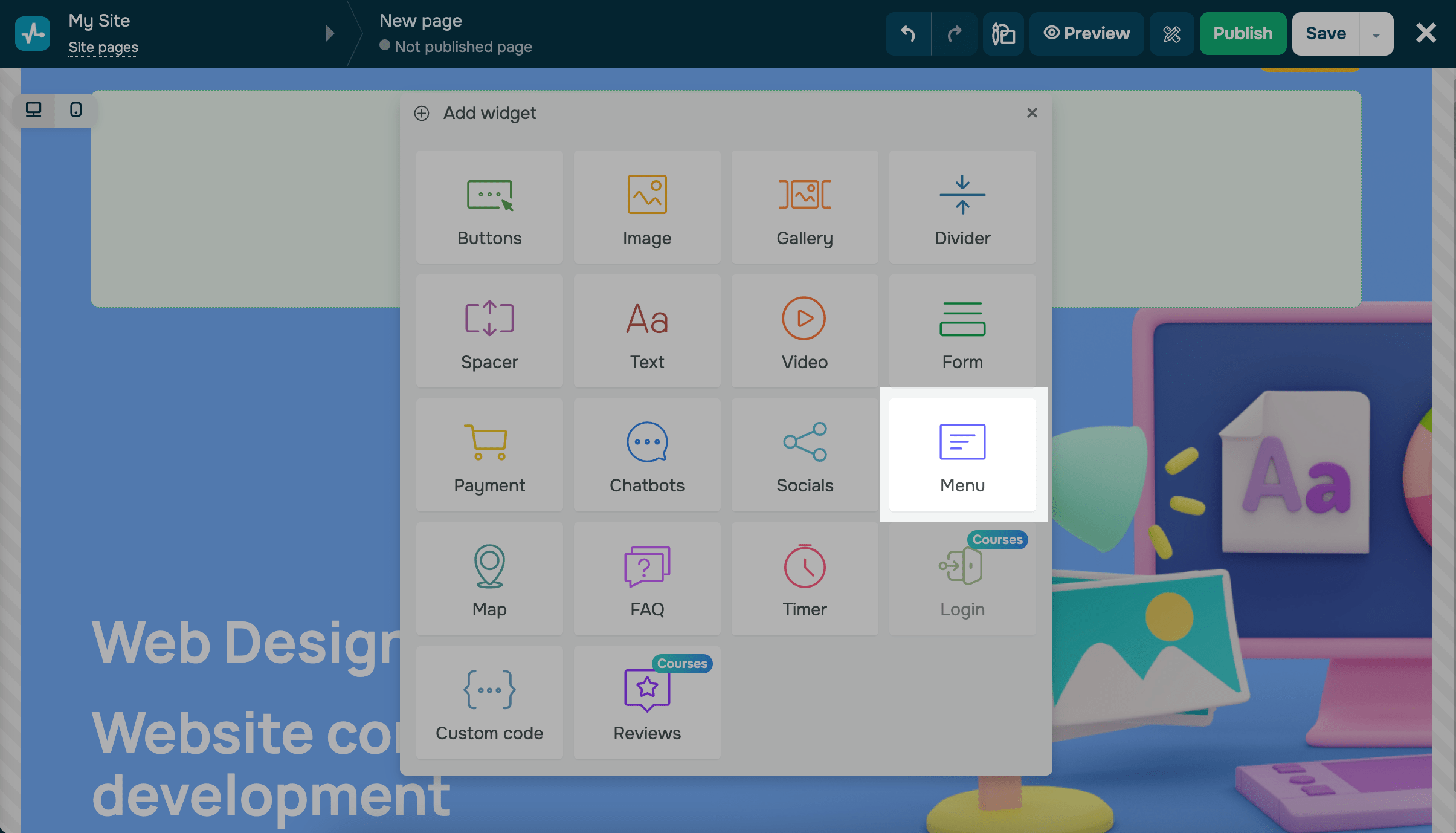Insert a Gallery widget
This screenshot has width=1456, height=833.
pyautogui.click(x=804, y=207)
